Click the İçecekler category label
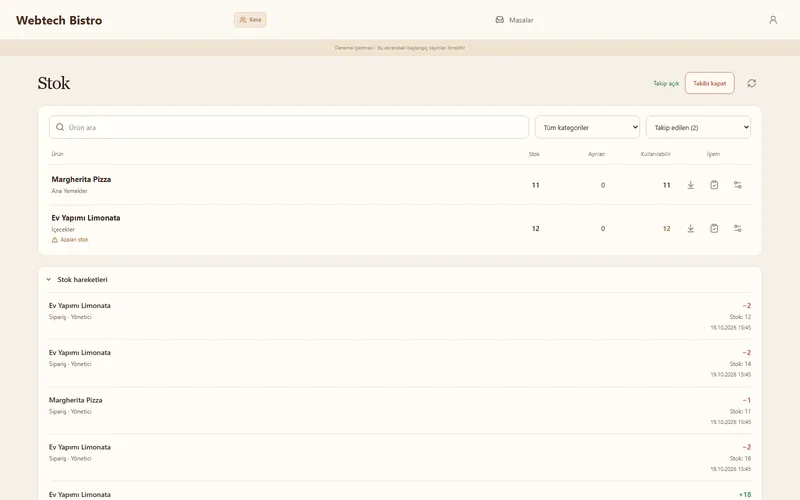Viewport: 800px width, 500px height. (x=63, y=230)
